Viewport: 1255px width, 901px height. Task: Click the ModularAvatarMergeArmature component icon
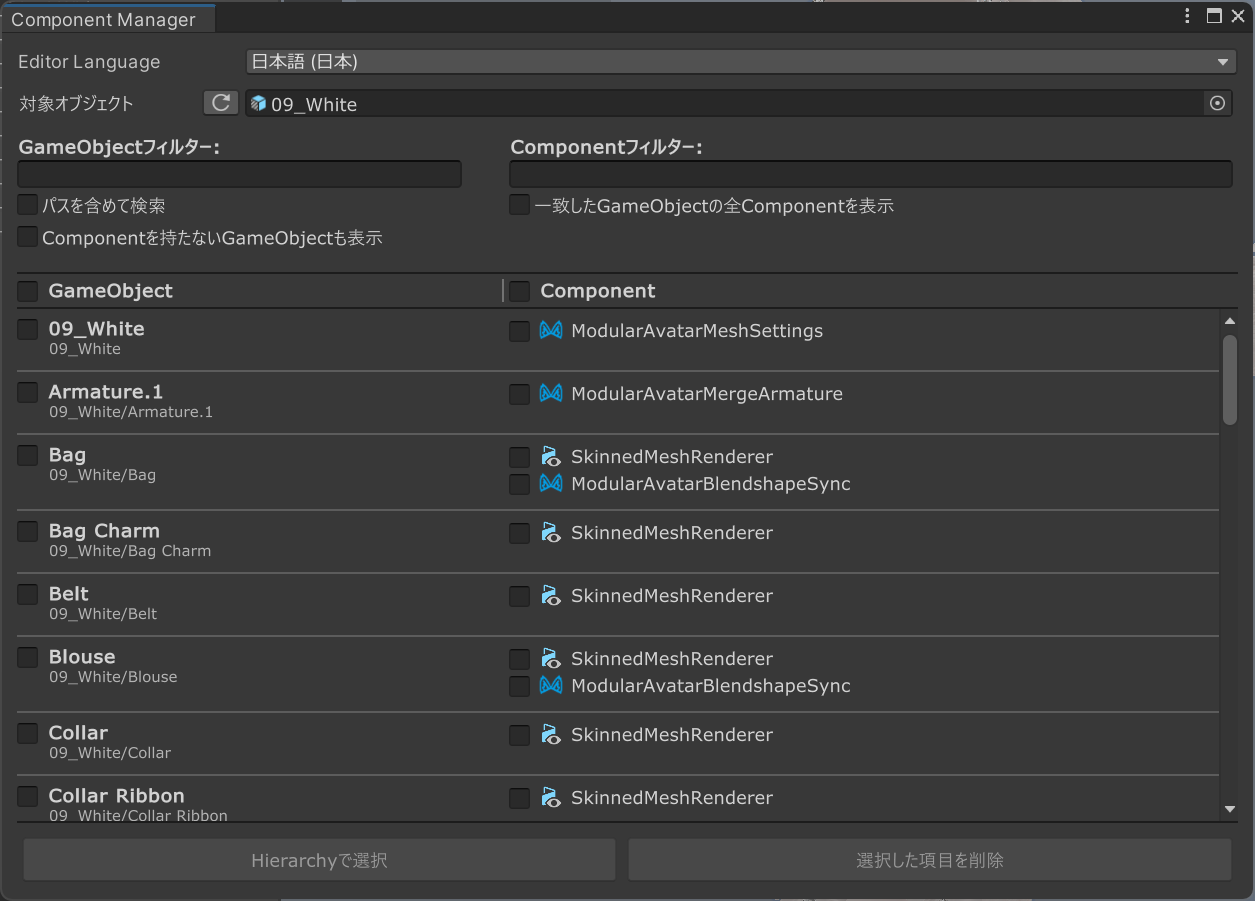(x=550, y=393)
